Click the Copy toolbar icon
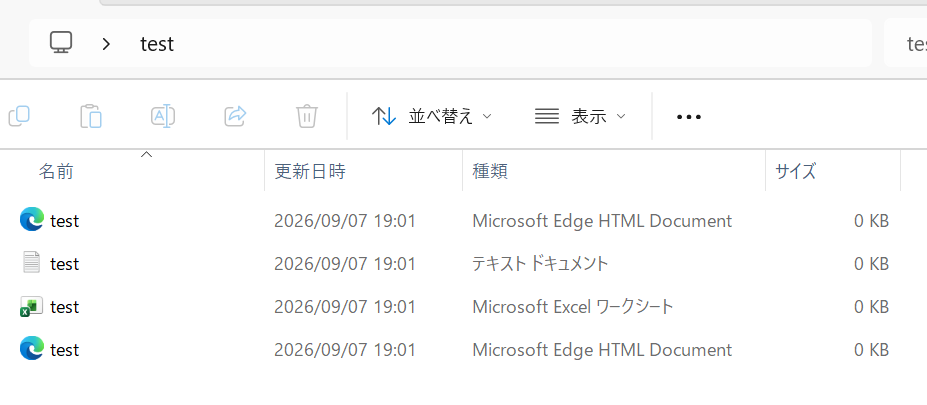The height and width of the screenshot is (405, 927). tap(20, 116)
